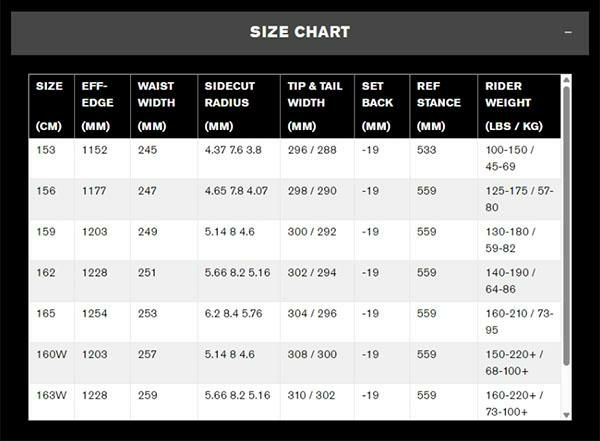Select the Size (CM) column header
This screenshot has height=441, width=600.
(50, 106)
